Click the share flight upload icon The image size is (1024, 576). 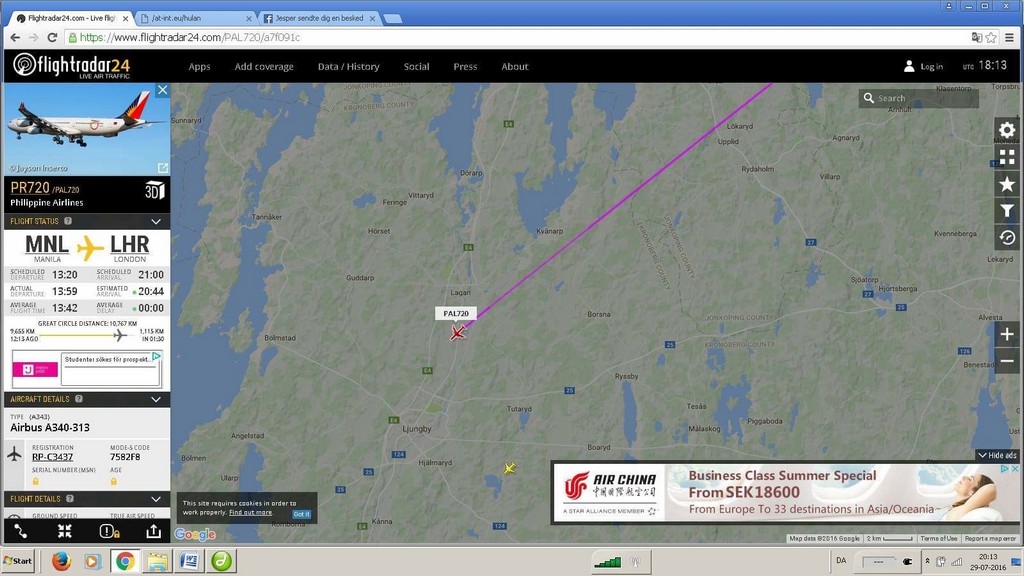click(x=153, y=532)
